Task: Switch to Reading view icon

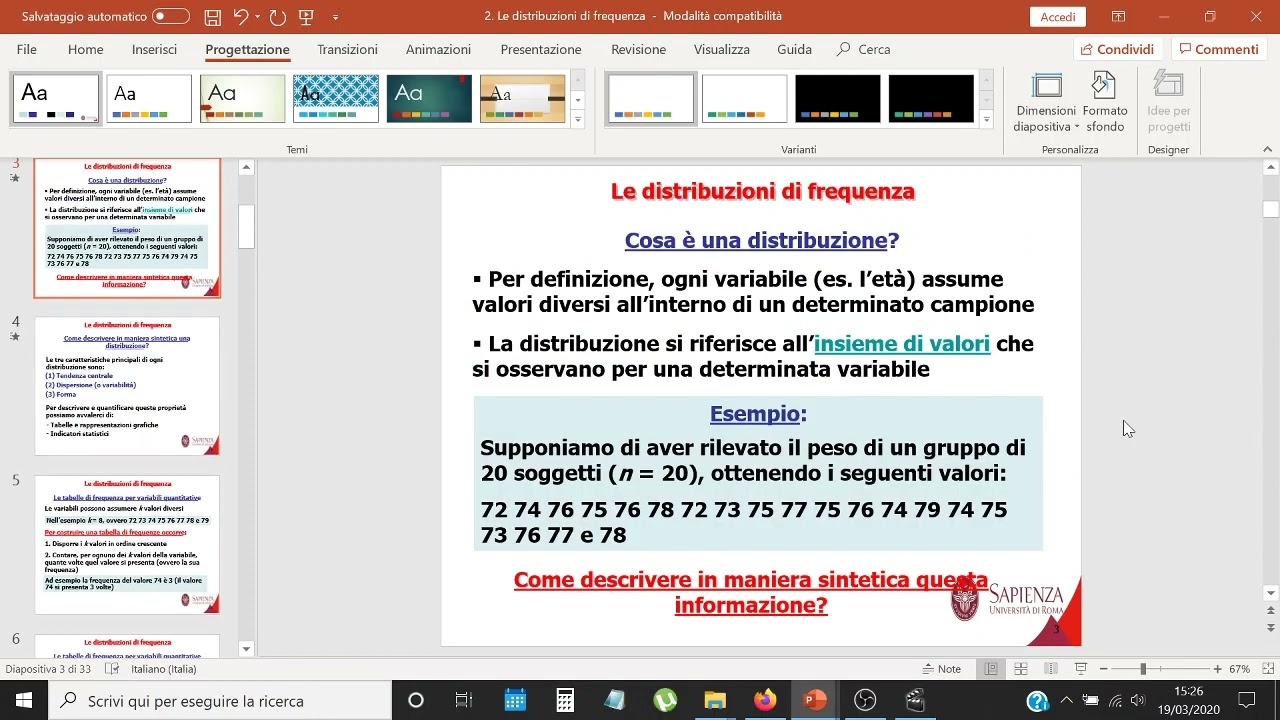Action: [x=1050, y=669]
